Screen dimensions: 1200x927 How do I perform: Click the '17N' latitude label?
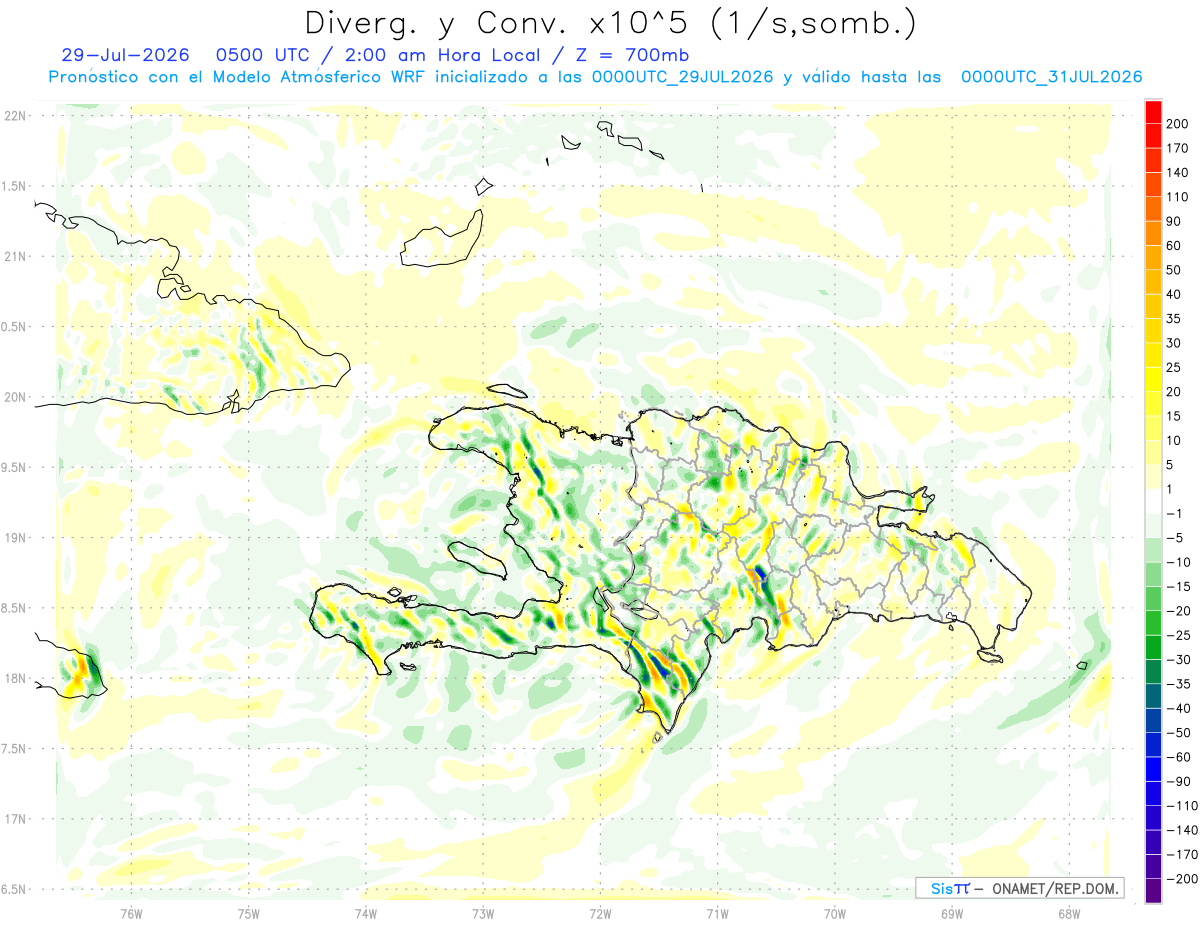15,819
